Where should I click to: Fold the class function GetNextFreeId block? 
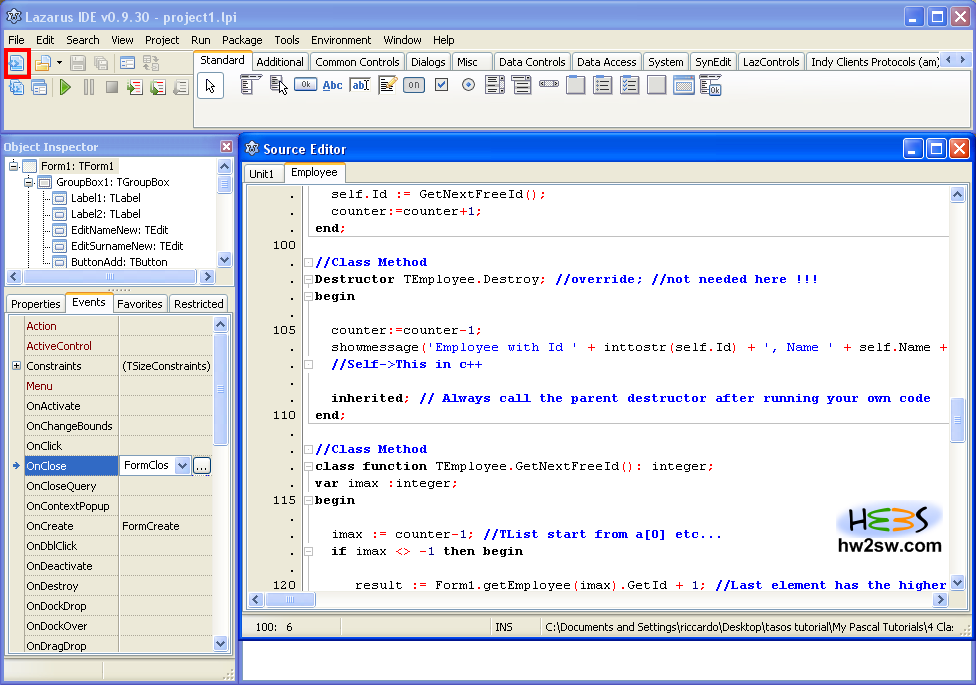coord(308,466)
